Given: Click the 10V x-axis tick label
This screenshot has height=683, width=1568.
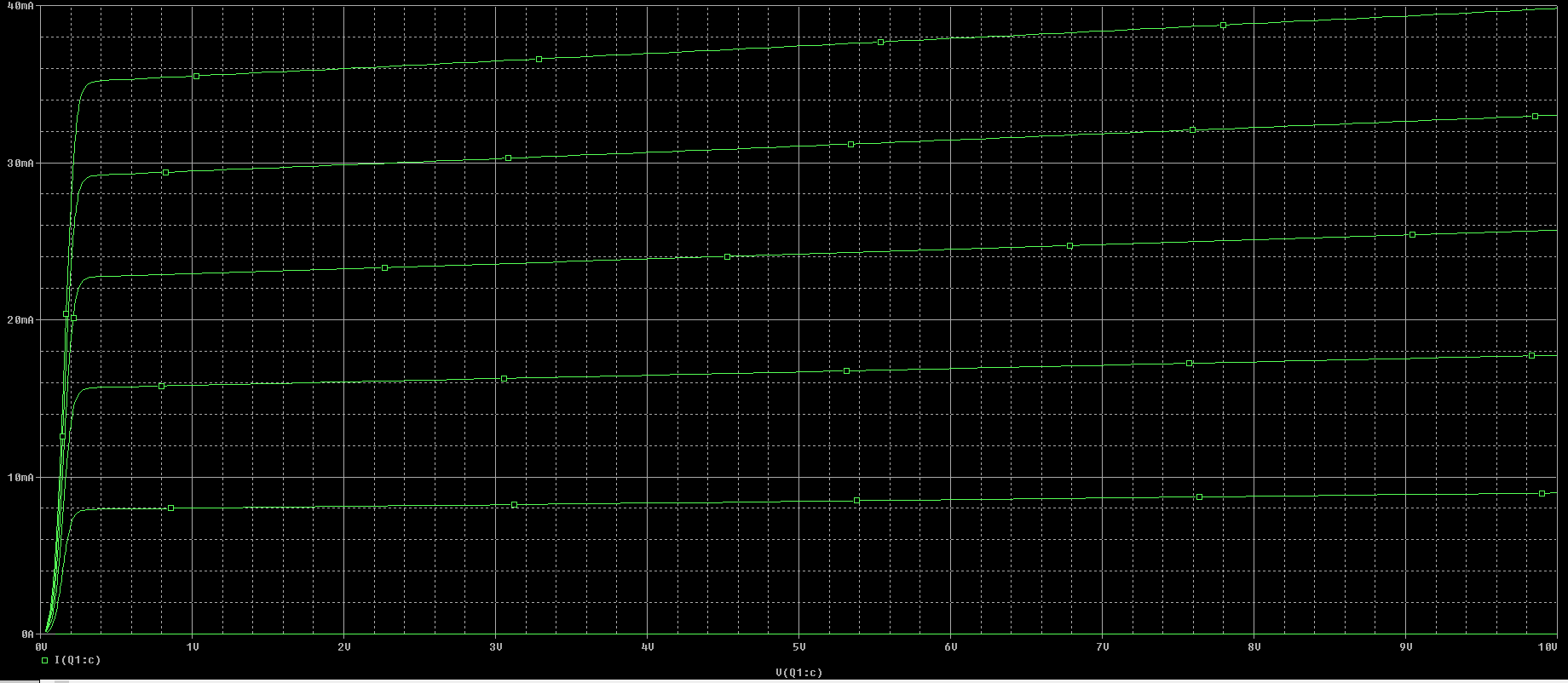Looking at the screenshot, I should [x=1548, y=646].
